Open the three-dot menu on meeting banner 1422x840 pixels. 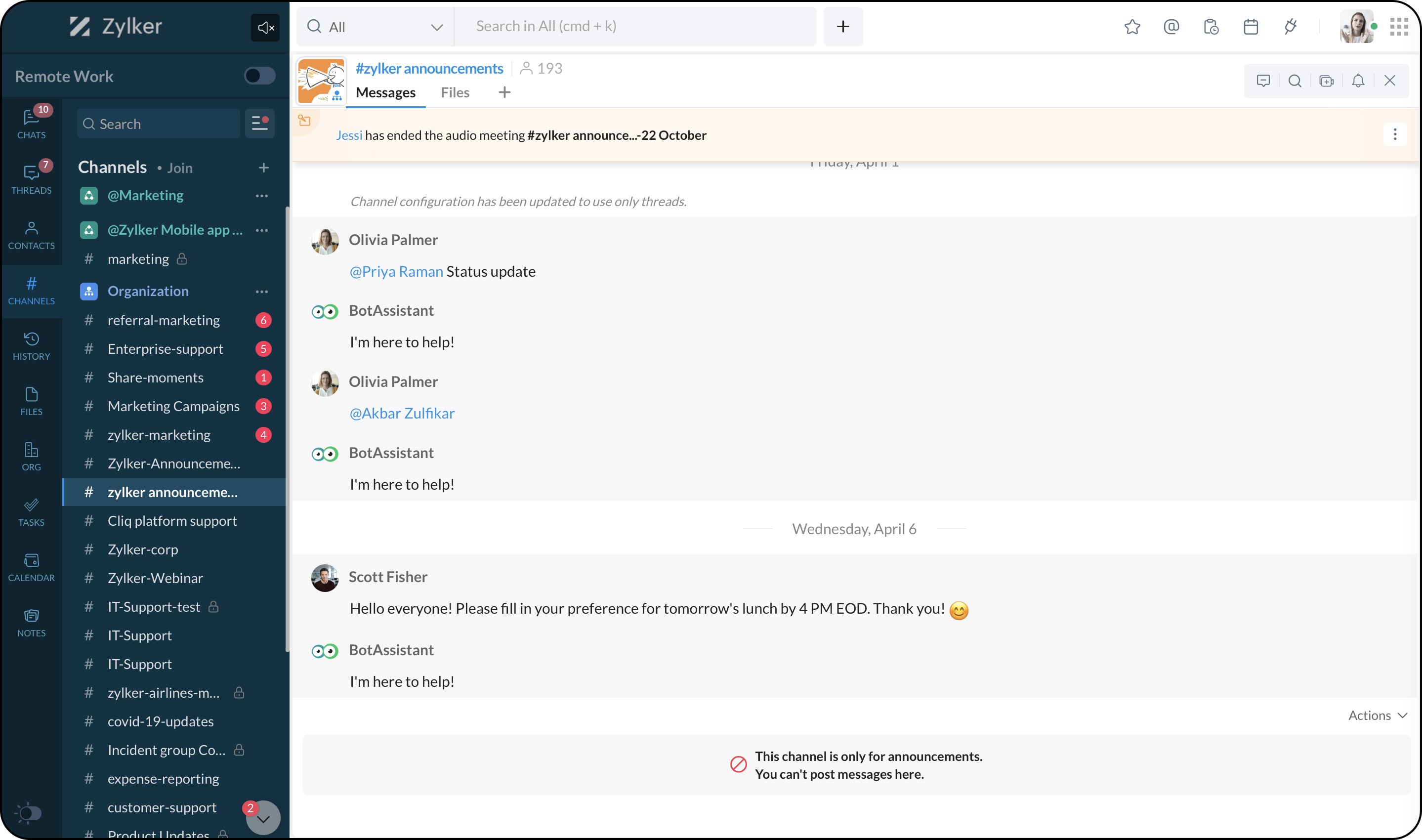click(1394, 135)
